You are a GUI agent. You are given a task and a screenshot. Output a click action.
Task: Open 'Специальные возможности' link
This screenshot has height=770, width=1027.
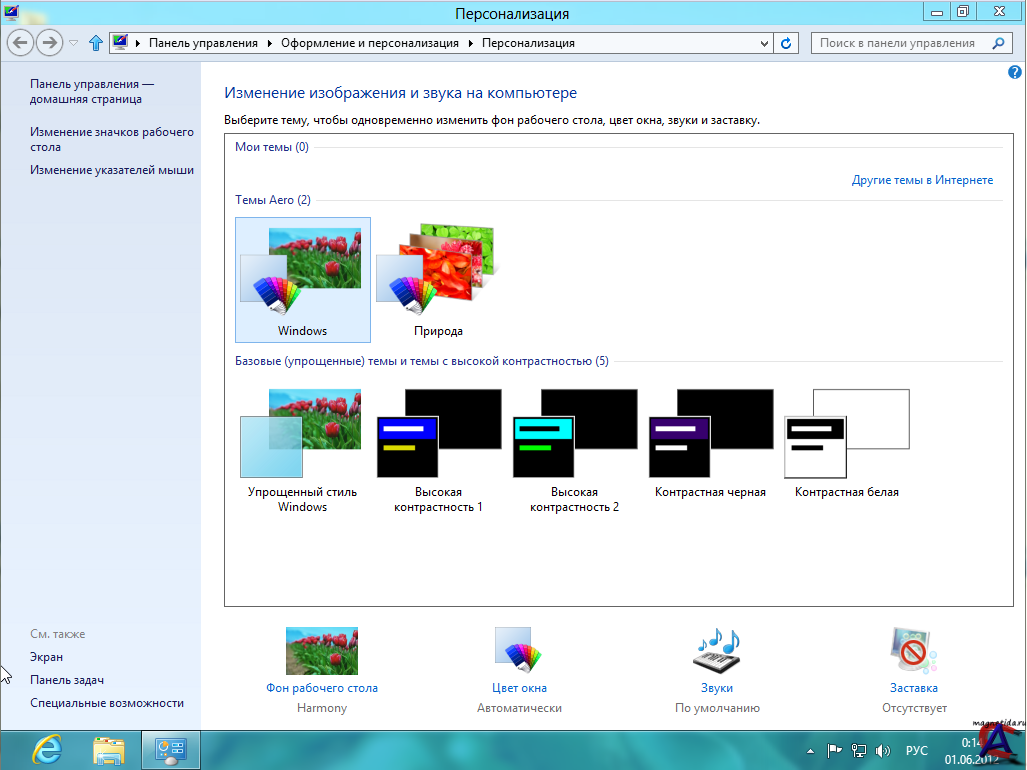[107, 703]
